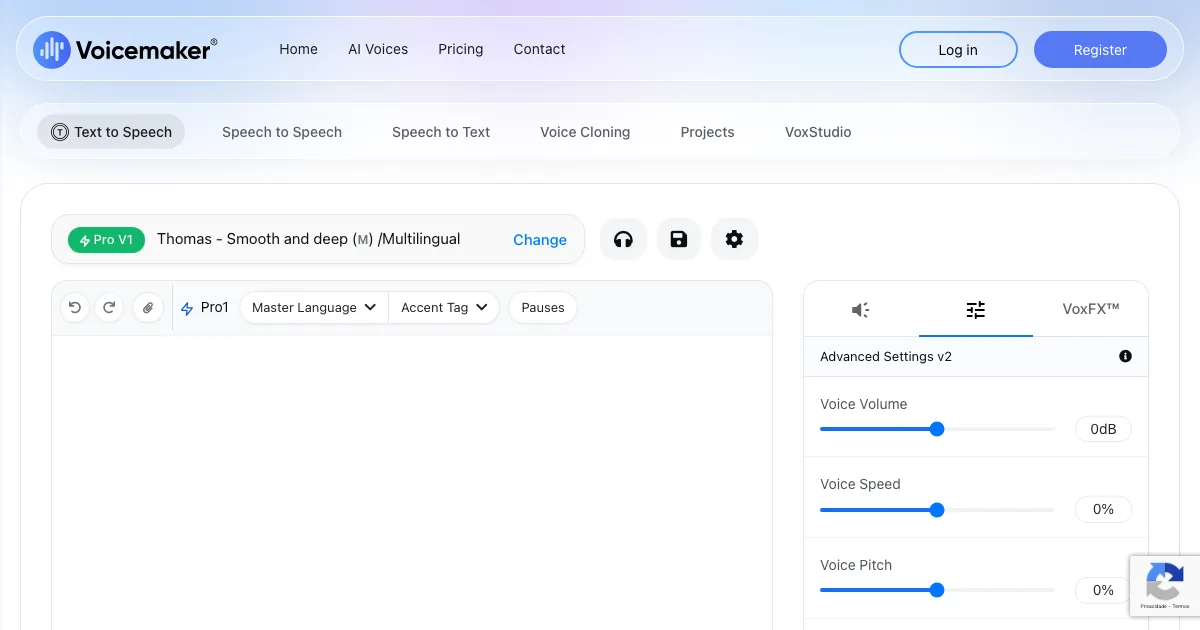This screenshot has height=630, width=1200.
Task: Click the paperclip attach icon
Action: coord(147,308)
